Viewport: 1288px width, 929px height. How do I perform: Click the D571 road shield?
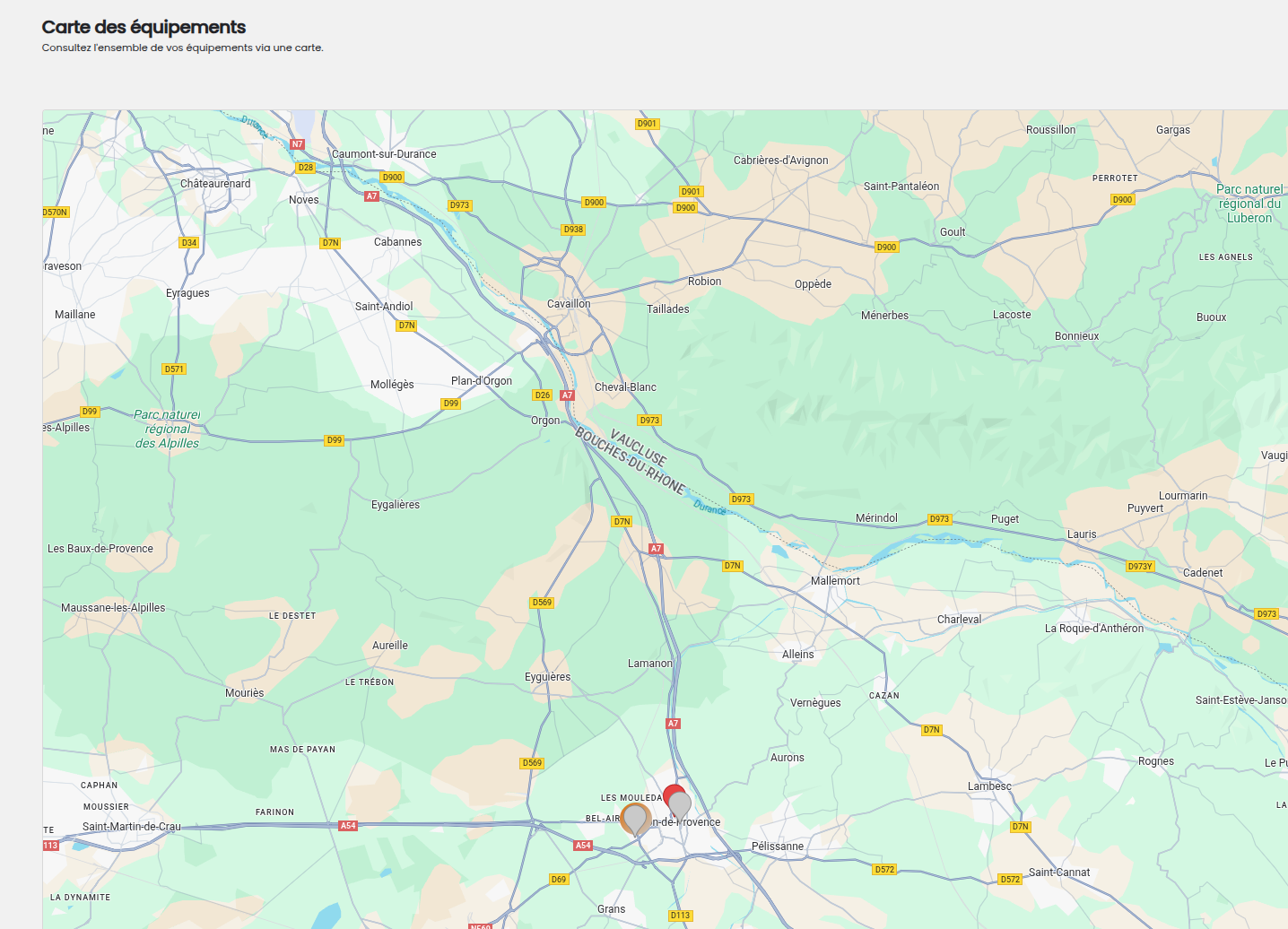pos(174,369)
